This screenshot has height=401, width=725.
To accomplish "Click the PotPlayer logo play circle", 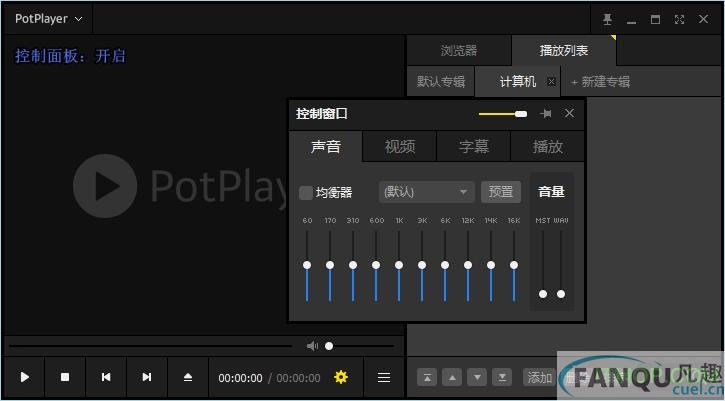I will (105, 186).
